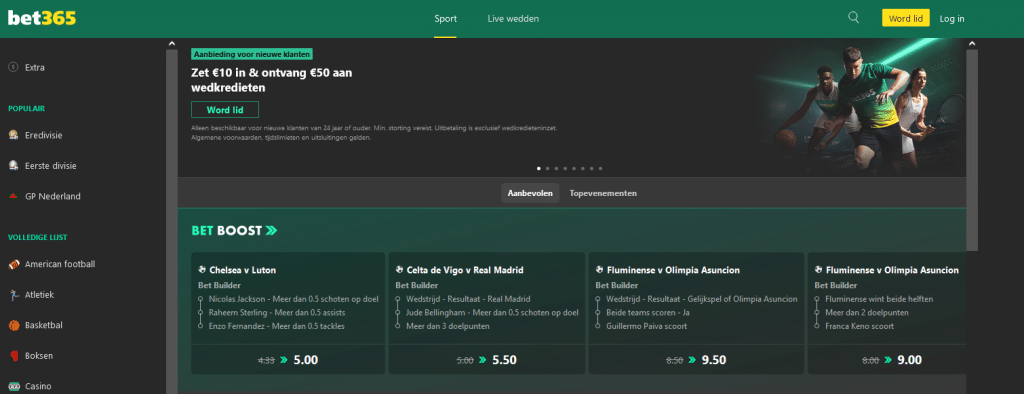
Task: Click 'Aanbieding voor nieuwe klanten' label
Action: click(x=252, y=54)
